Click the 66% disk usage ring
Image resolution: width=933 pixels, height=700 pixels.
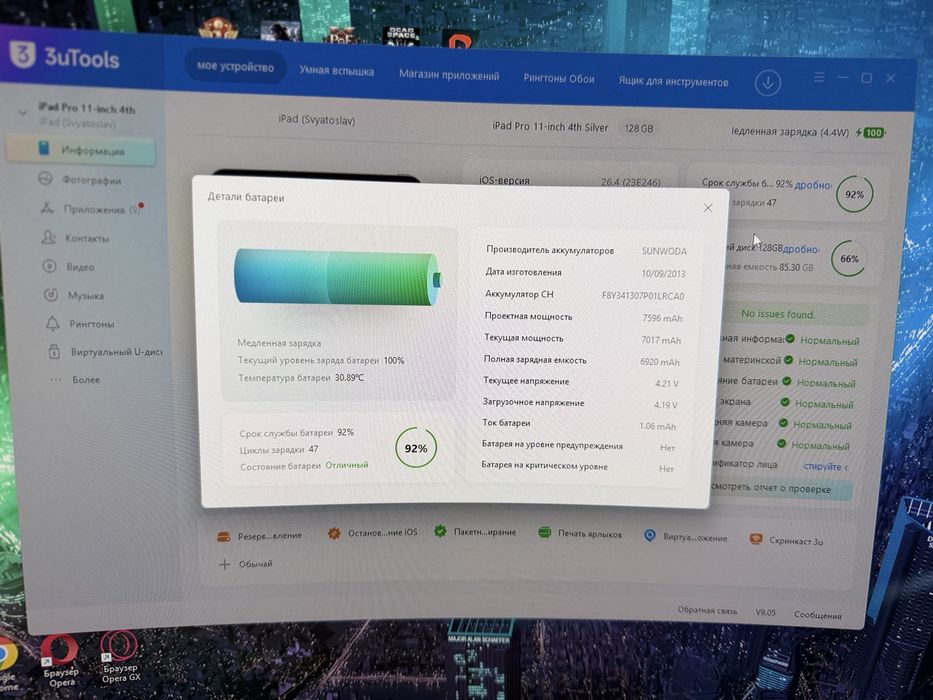tap(849, 259)
